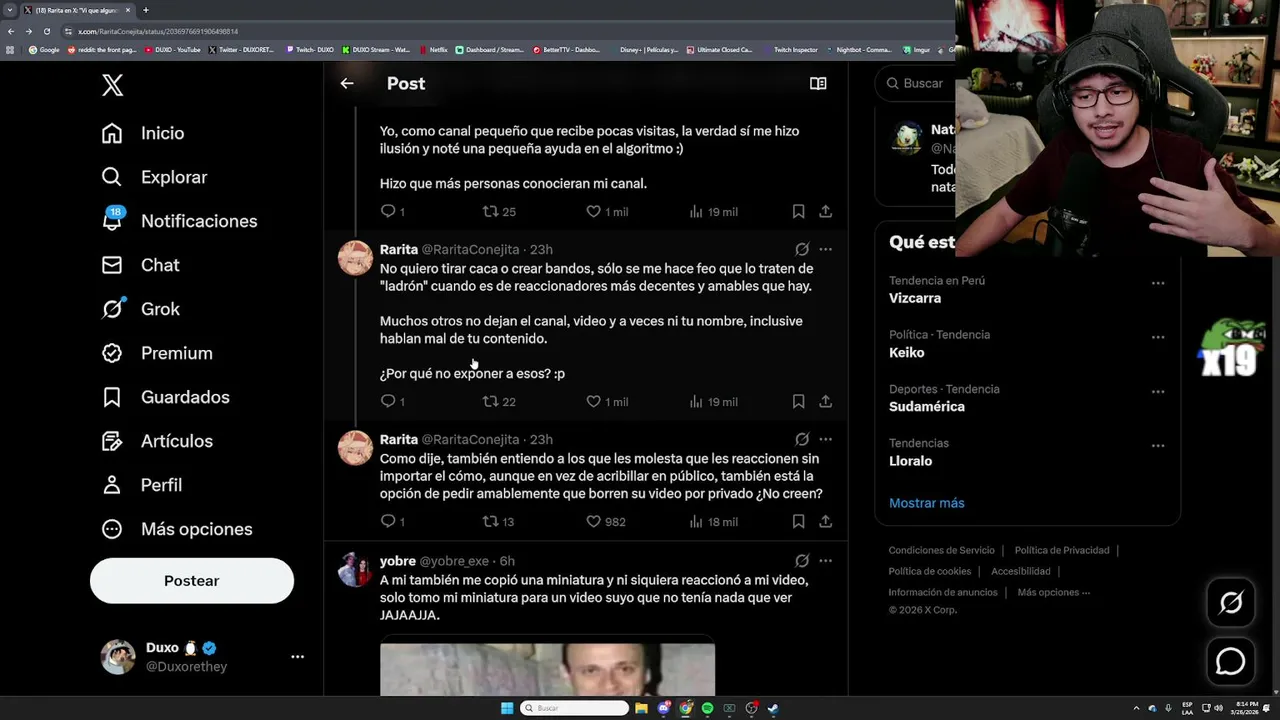Click the Buscar search field on X
1280x720 pixels.
click(915, 83)
